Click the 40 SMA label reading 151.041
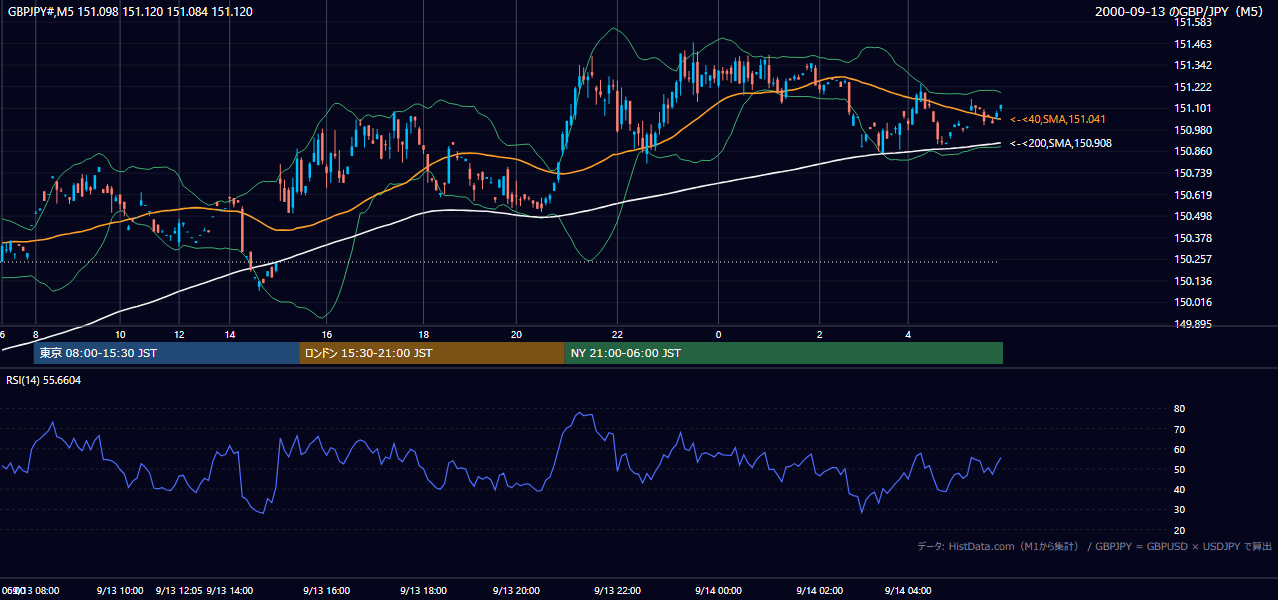This screenshot has width=1278, height=600. 1058,119
